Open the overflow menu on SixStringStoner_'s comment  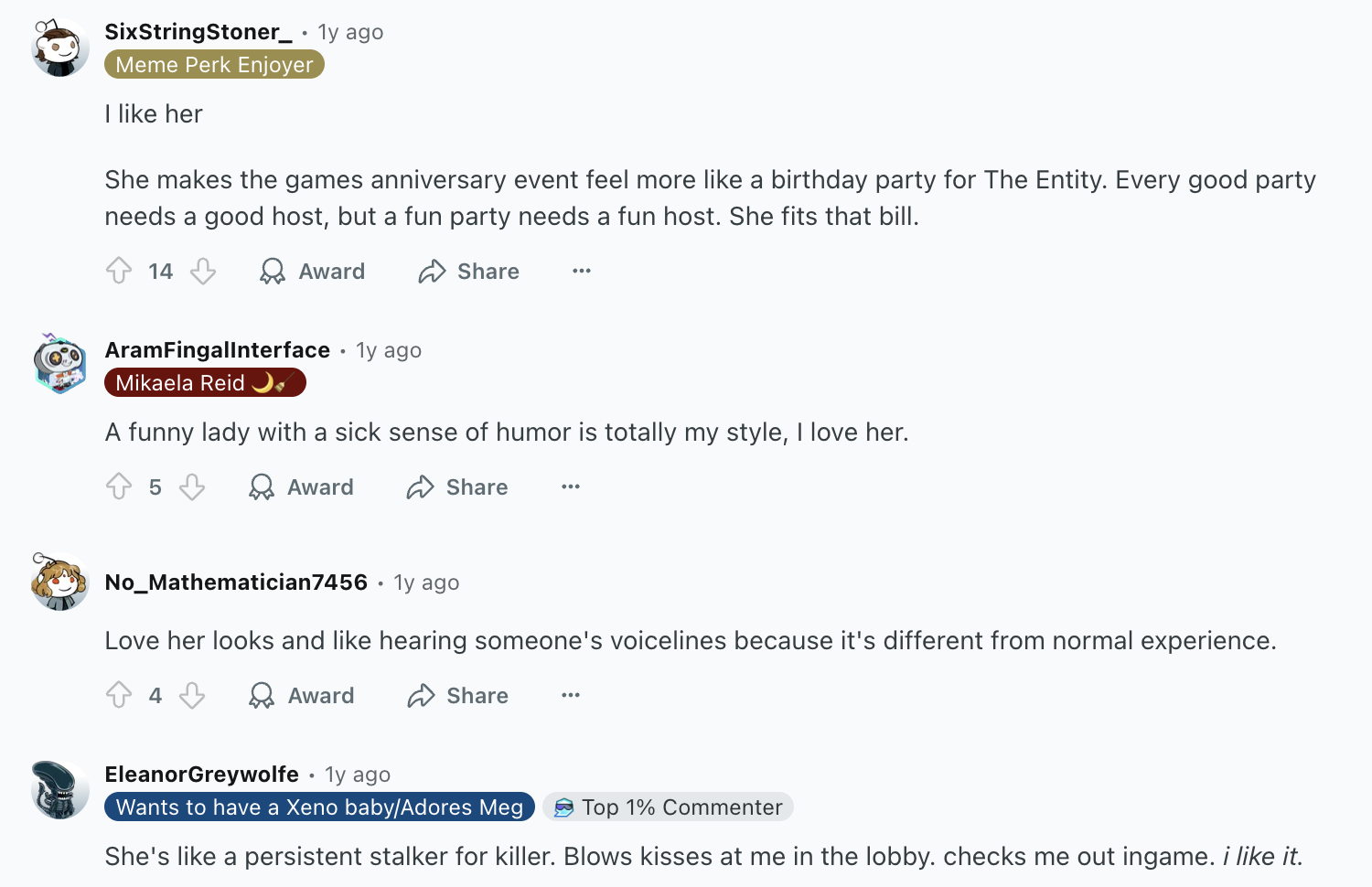coord(582,271)
